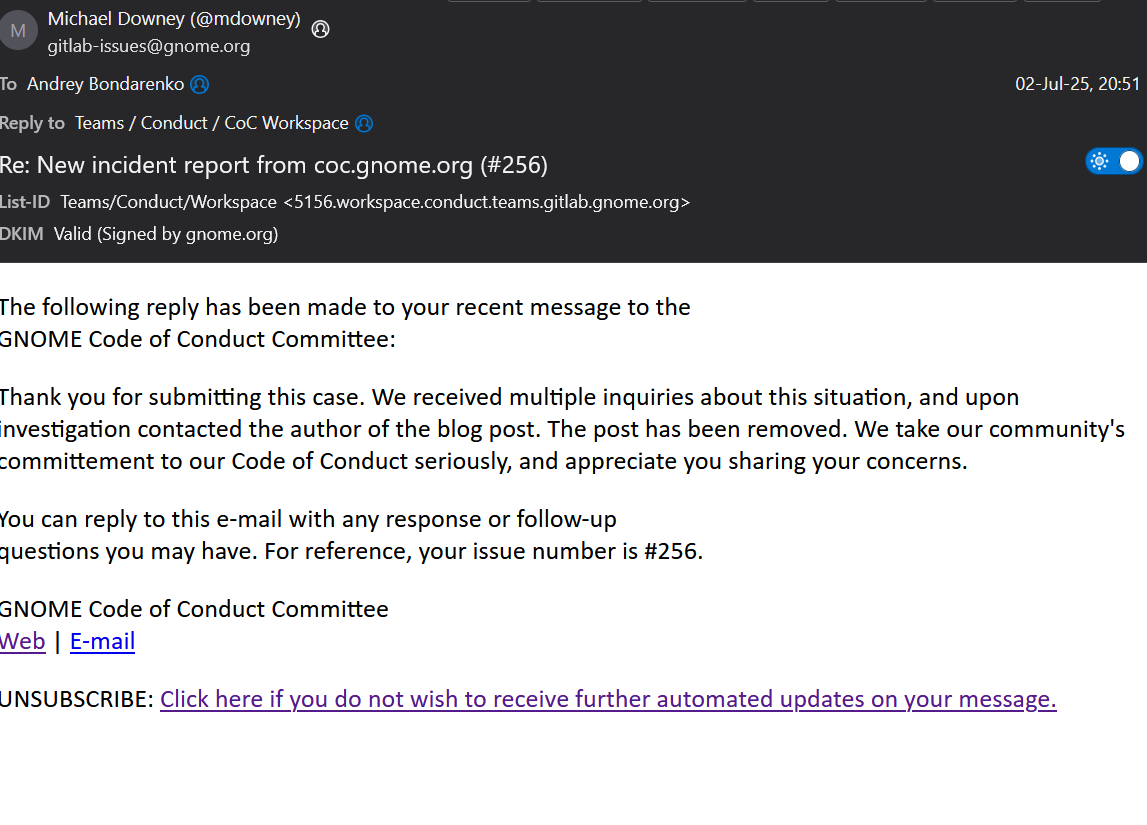The height and width of the screenshot is (825, 1147).
Task: Click sender address gitlab-issues@gnome.org
Action: pyautogui.click(x=149, y=46)
